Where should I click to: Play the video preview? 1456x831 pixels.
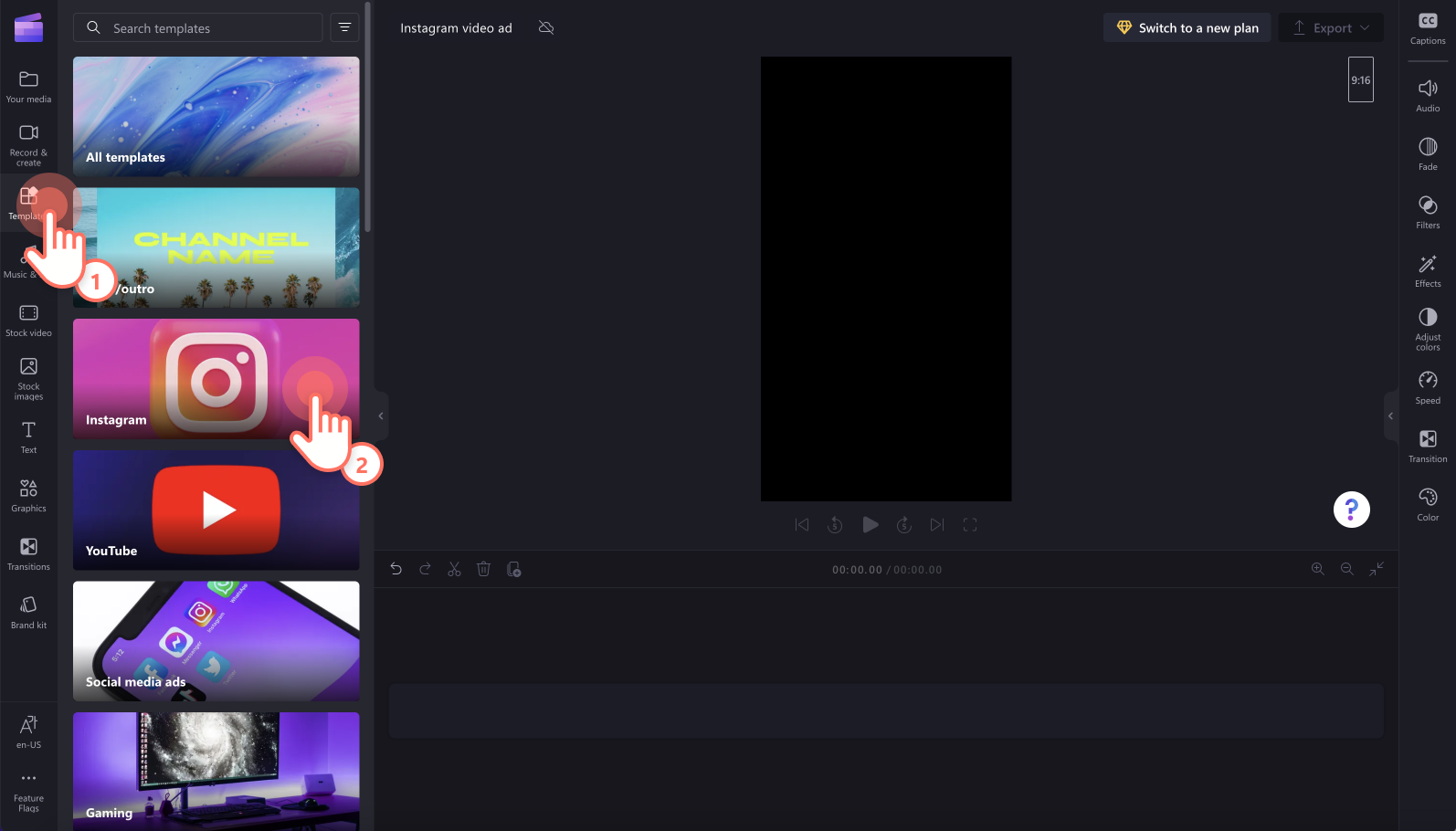(x=870, y=524)
